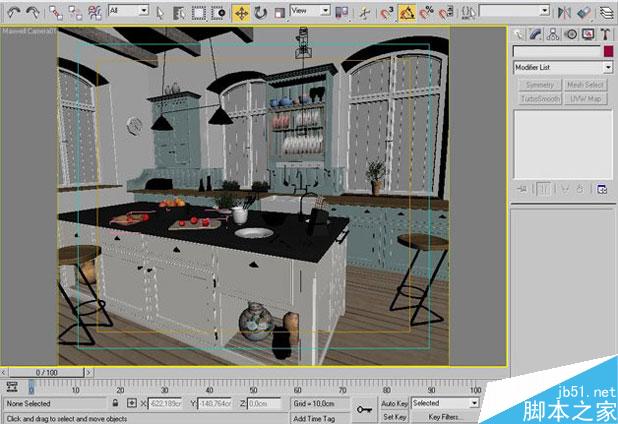Open the key filter 'Selected' dropdown
This screenshot has width=618, height=424.
tap(445, 403)
